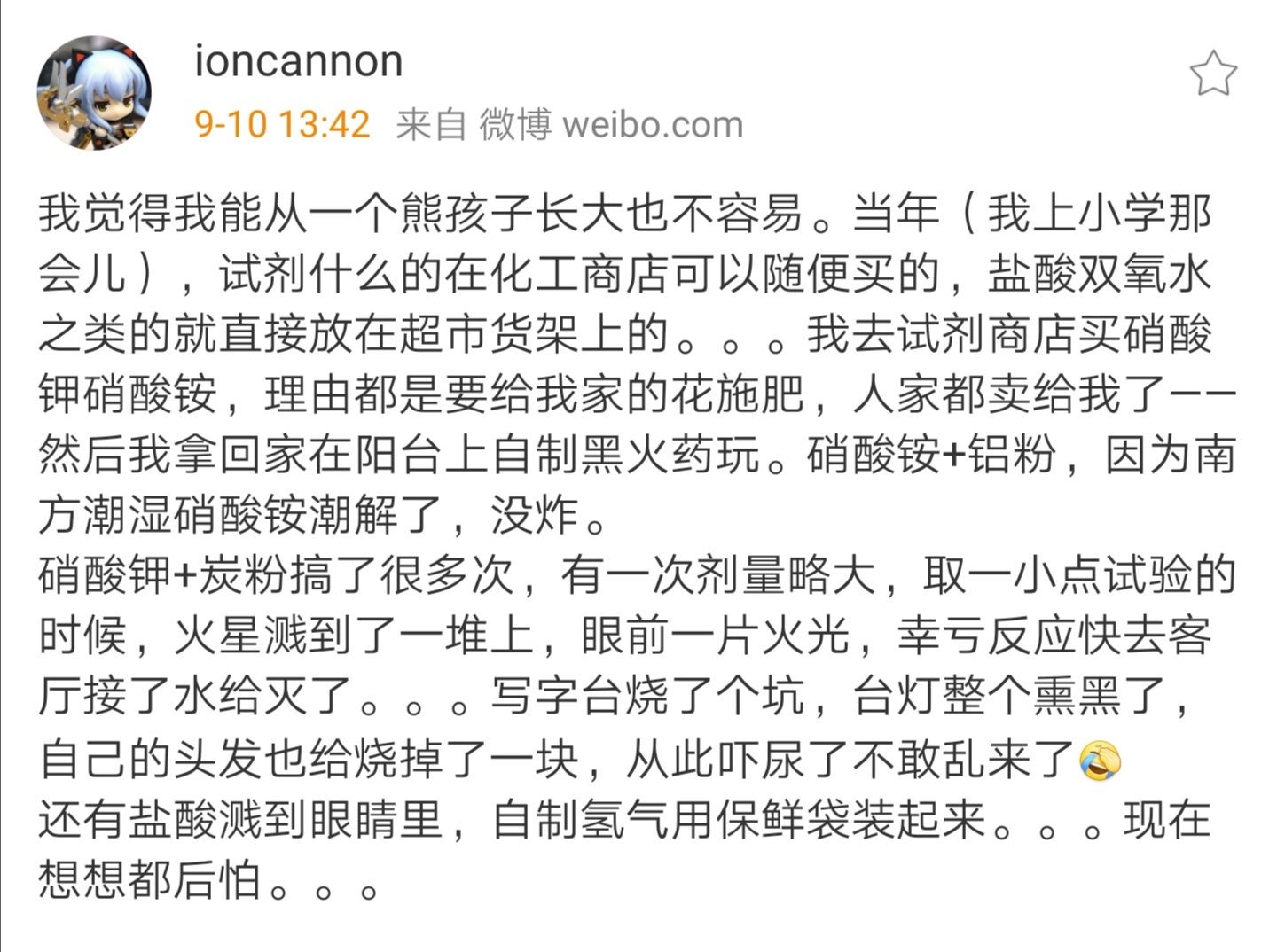Image resolution: width=1277 pixels, height=952 pixels.
Task: Click the line ending 潮解了，没炸
Action: [x=323, y=515]
